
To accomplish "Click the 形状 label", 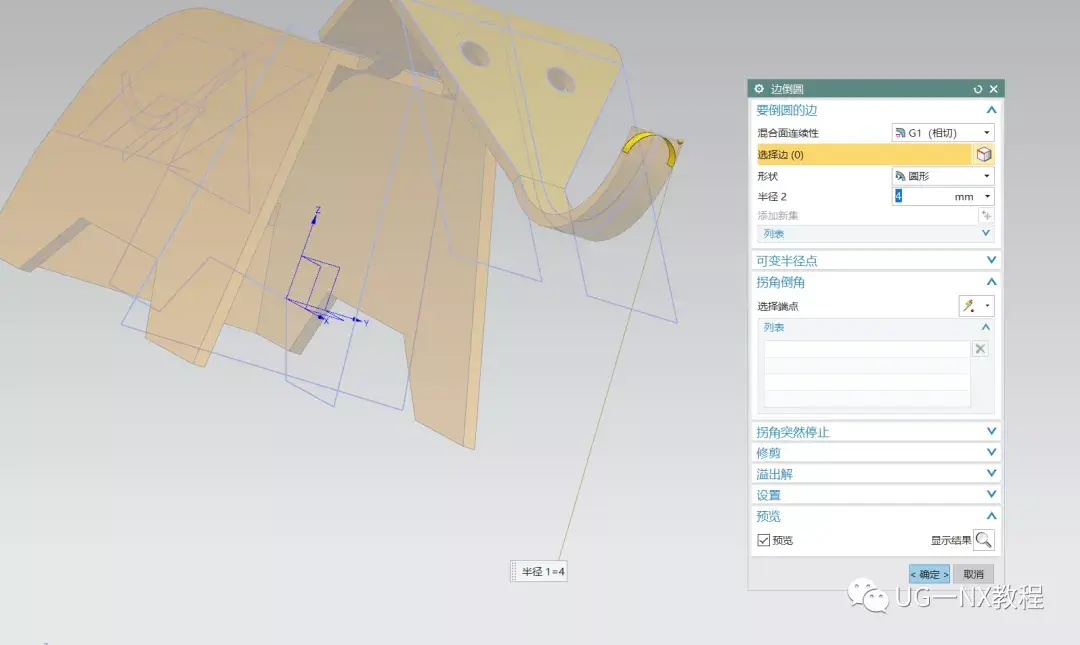I will [x=767, y=176].
